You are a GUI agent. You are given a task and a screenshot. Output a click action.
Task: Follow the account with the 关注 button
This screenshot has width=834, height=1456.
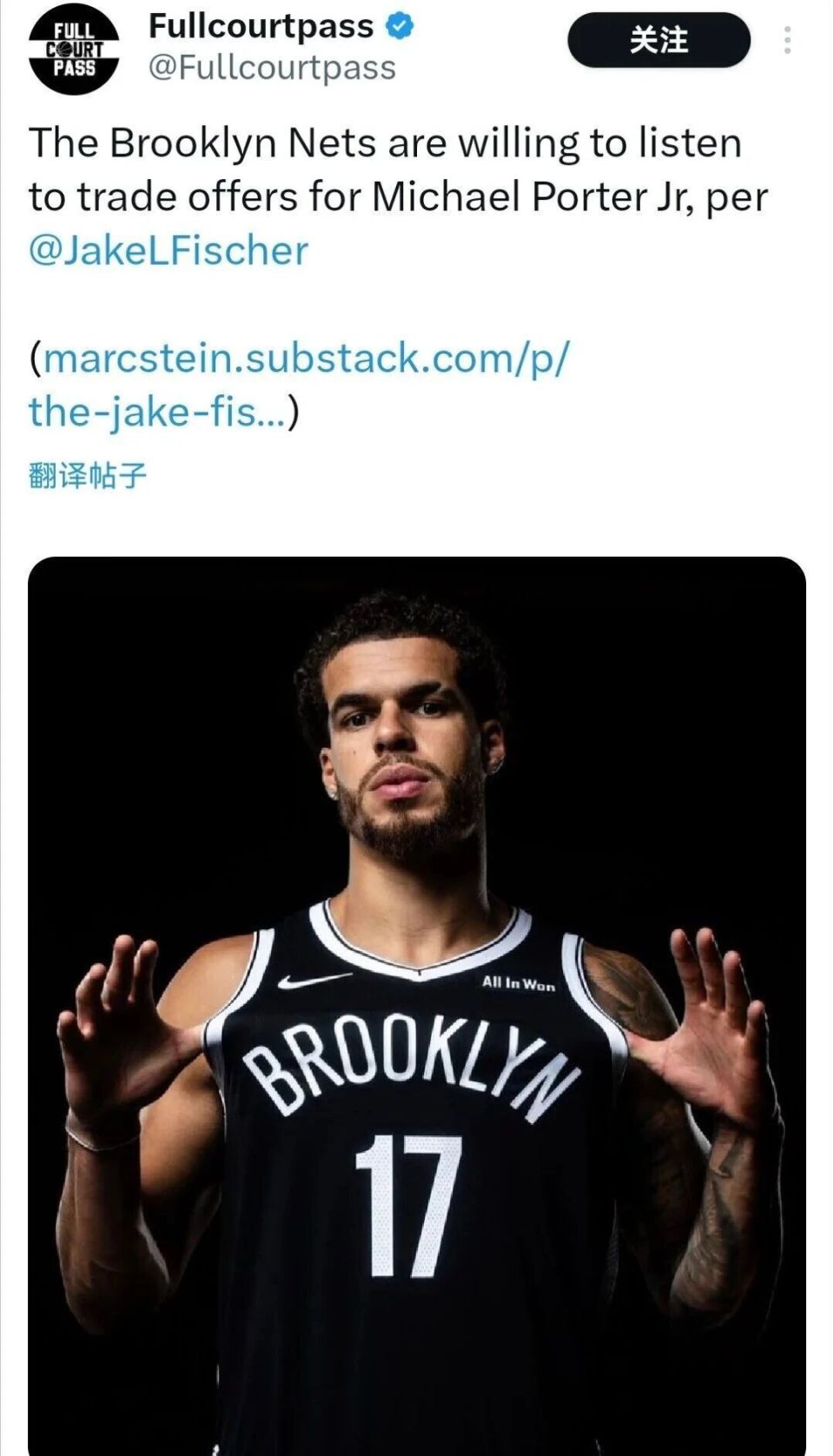(659, 40)
